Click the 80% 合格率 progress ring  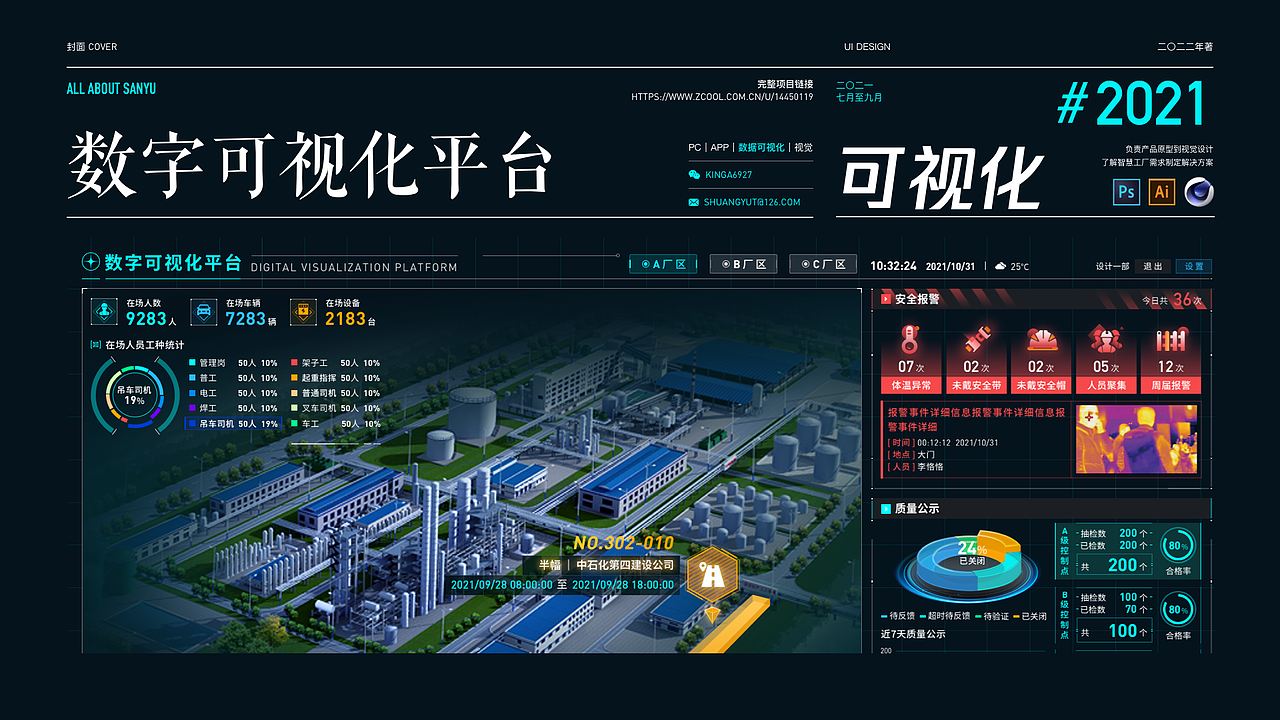1178,547
